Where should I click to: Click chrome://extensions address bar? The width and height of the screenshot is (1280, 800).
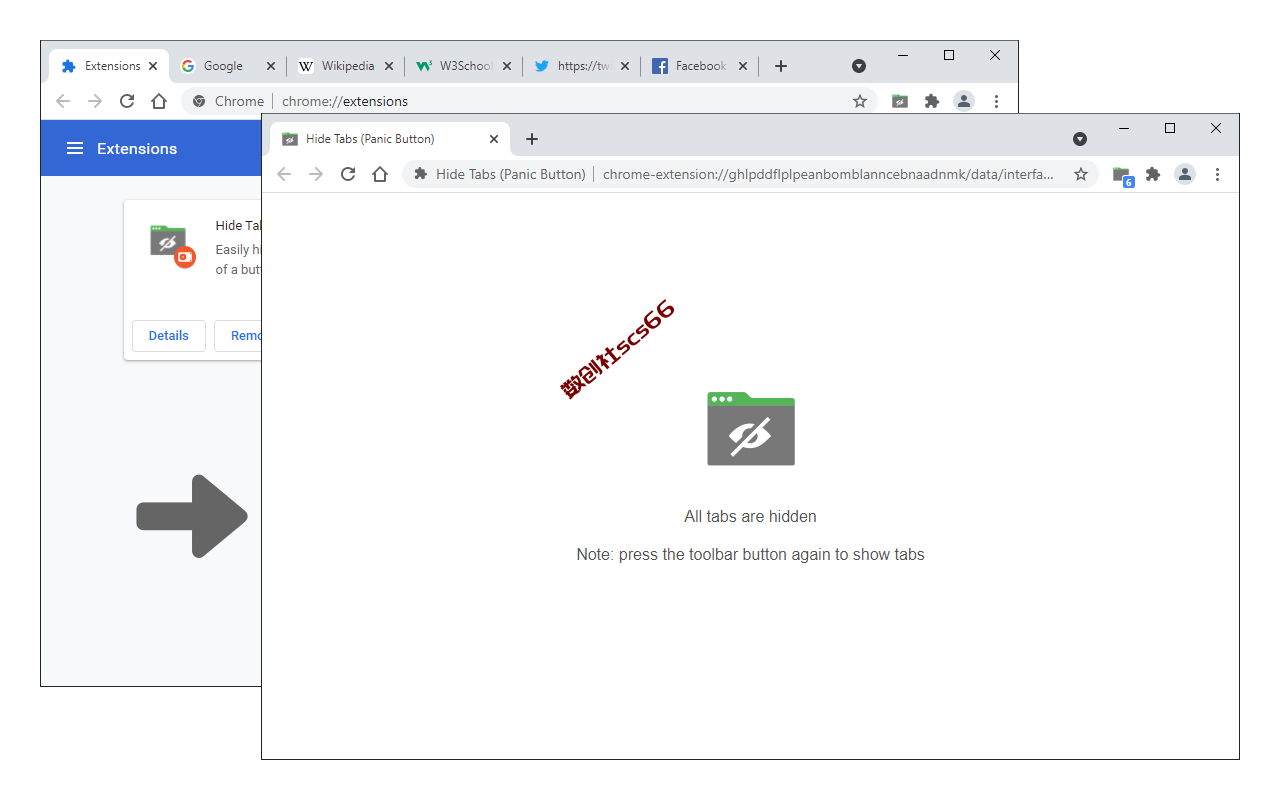[529, 101]
